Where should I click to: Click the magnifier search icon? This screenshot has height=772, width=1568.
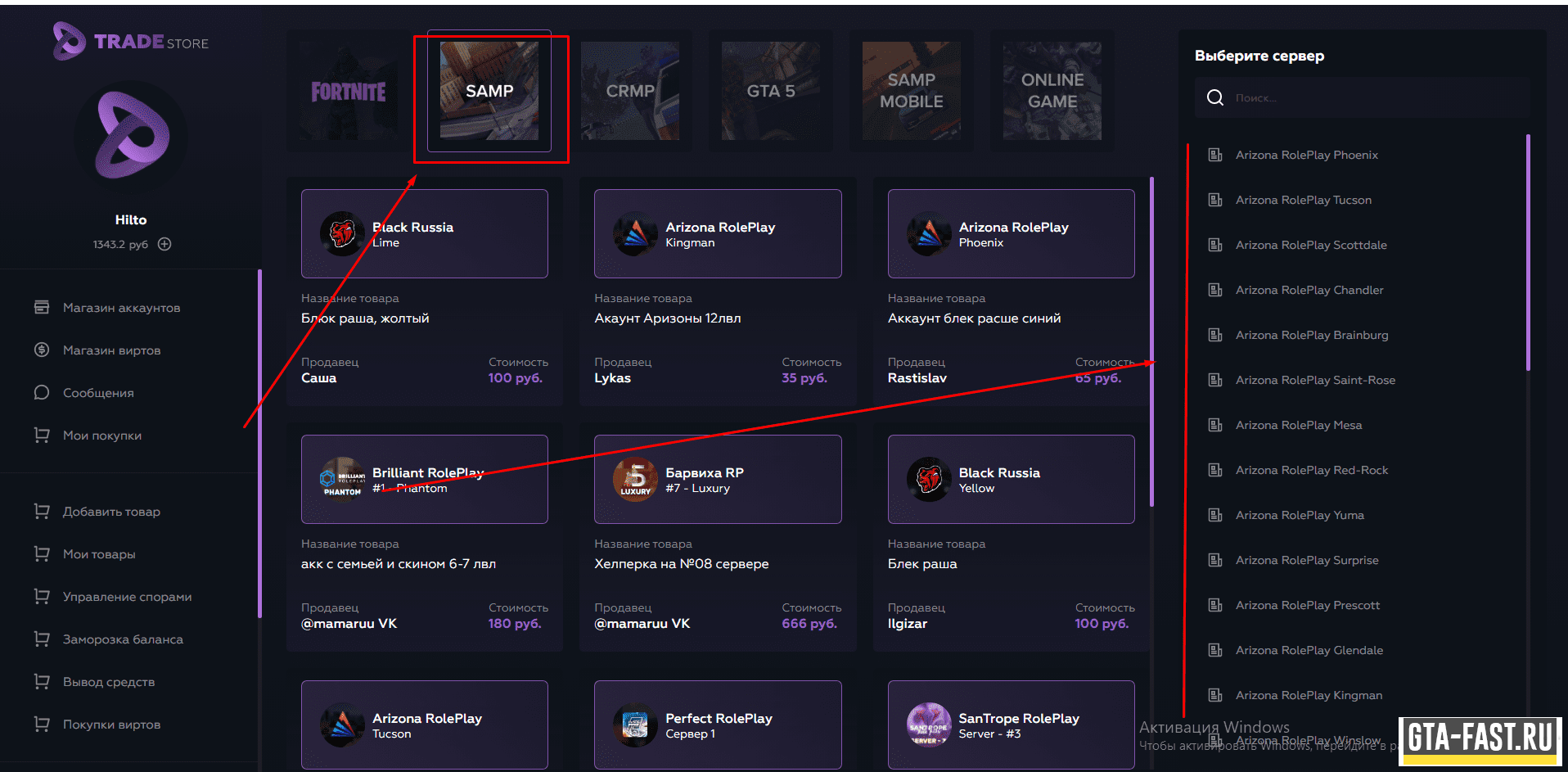click(1215, 97)
